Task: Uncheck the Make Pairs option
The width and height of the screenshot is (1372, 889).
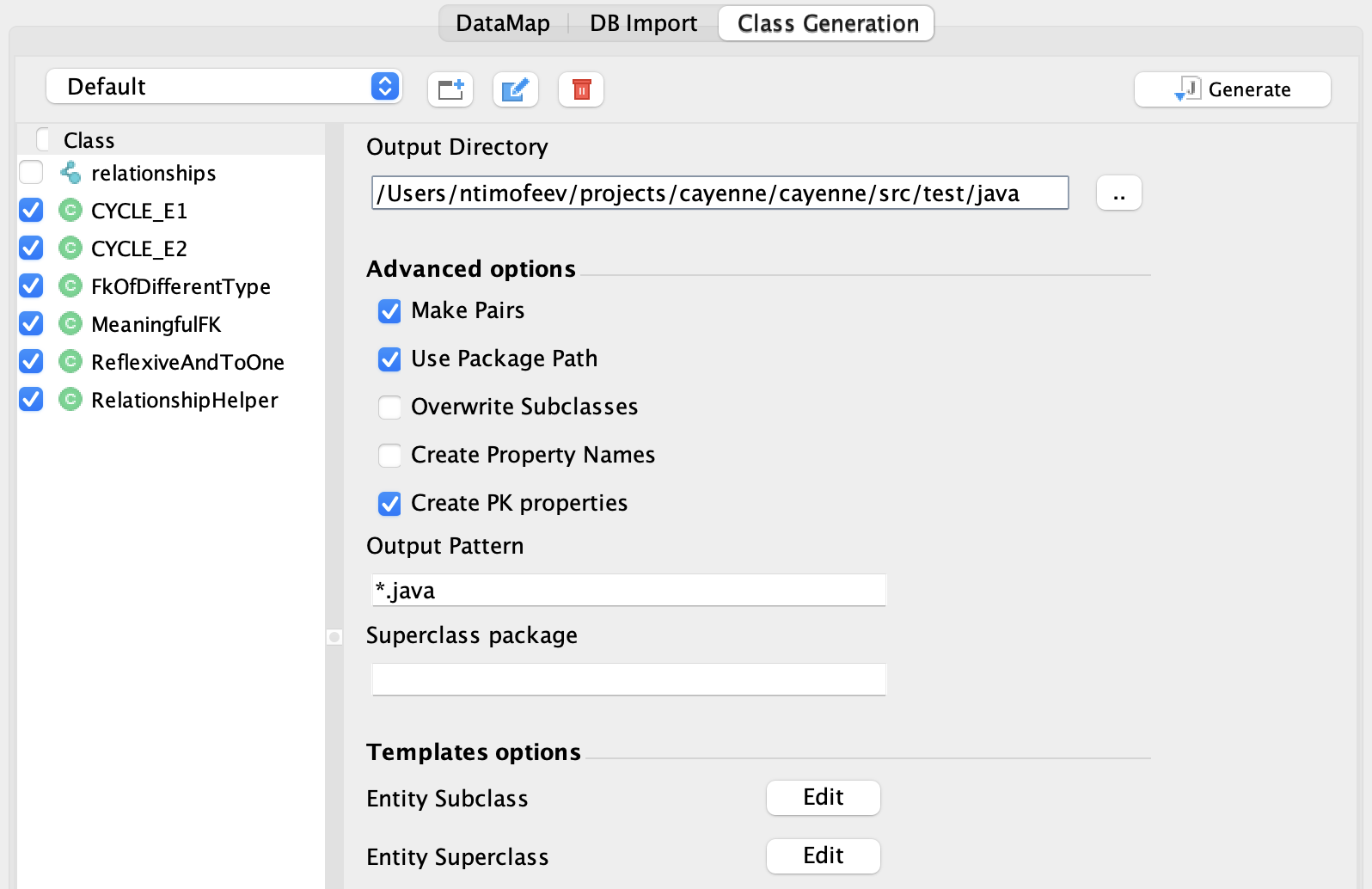Action: [x=389, y=311]
